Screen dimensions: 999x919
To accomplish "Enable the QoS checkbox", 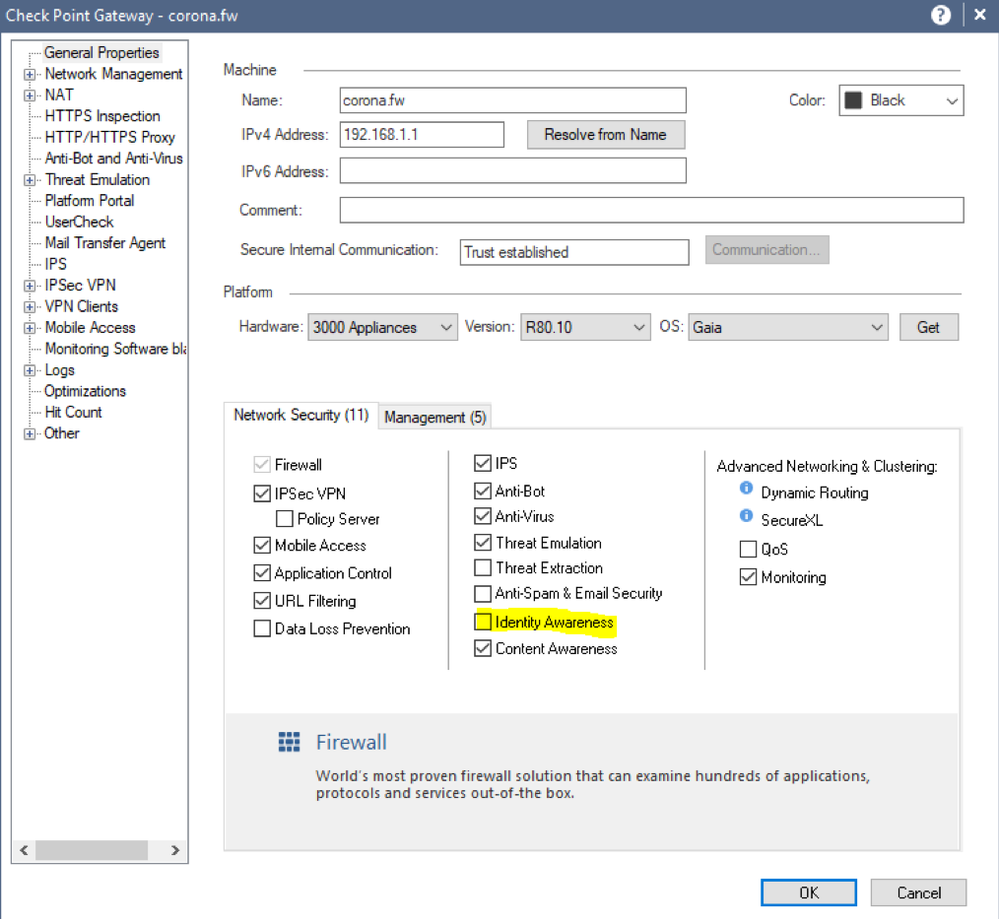I will click(x=748, y=549).
